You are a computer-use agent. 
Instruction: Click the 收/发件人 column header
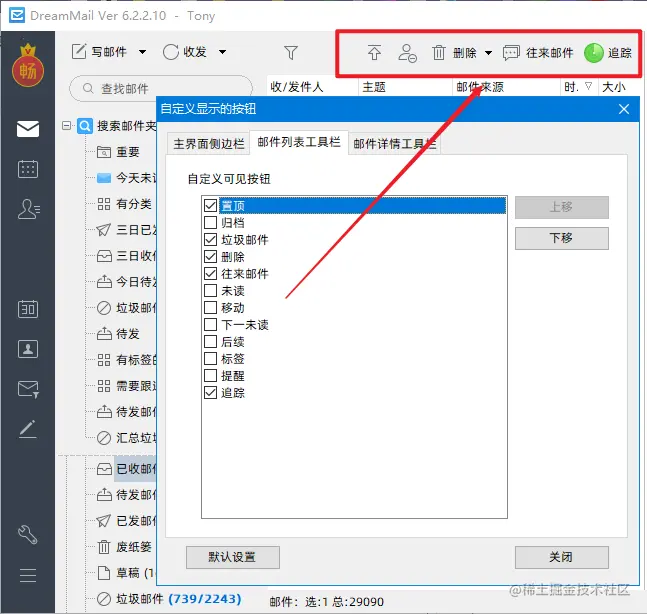click(x=312, y=87)
